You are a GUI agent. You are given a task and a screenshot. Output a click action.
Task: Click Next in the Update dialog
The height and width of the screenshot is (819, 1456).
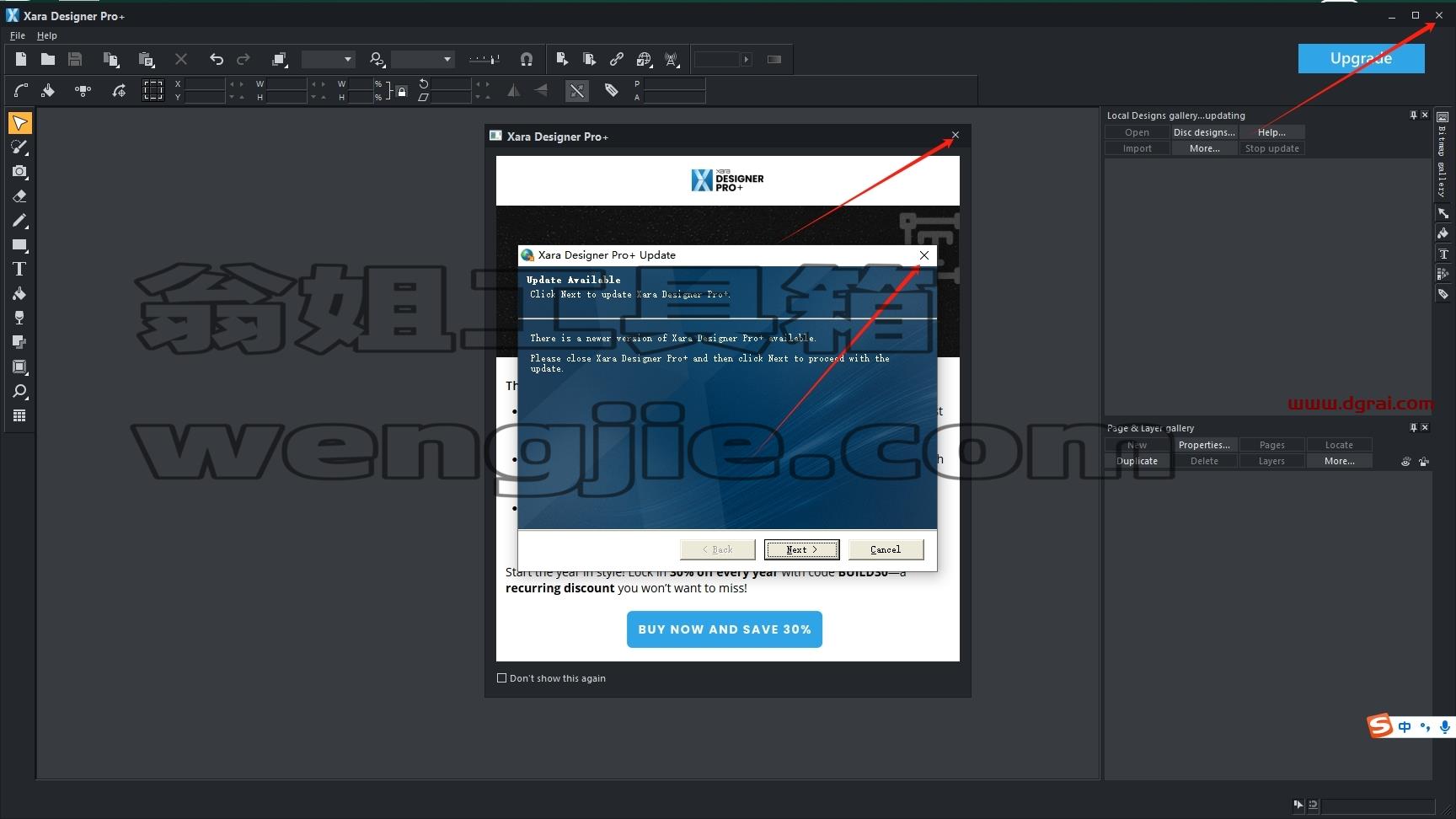pos(802,549)
